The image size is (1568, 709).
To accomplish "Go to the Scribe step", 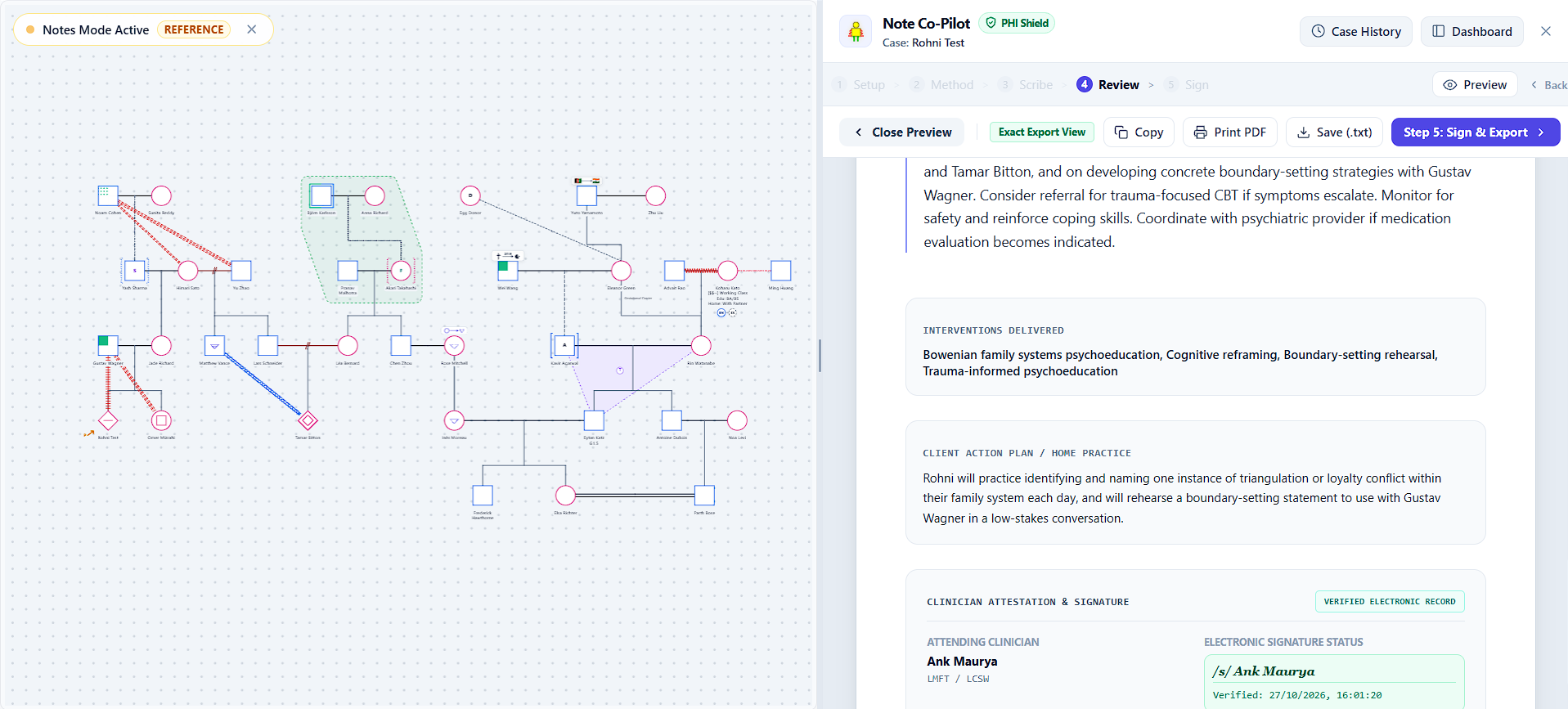I will (x=1026, y=85).
